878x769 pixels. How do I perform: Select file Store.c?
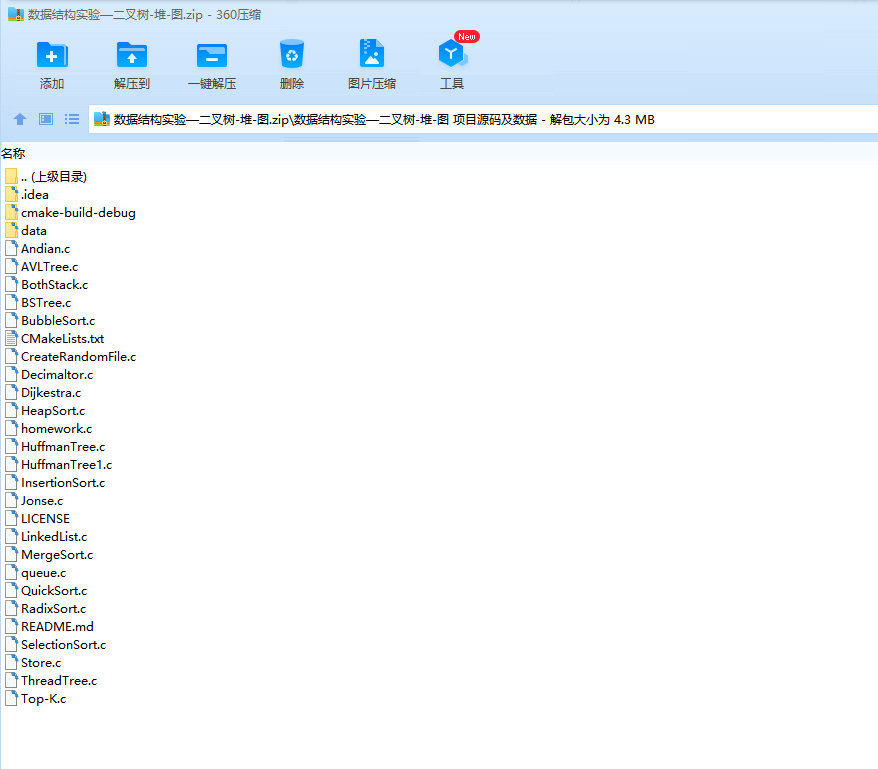coord(33,663)
